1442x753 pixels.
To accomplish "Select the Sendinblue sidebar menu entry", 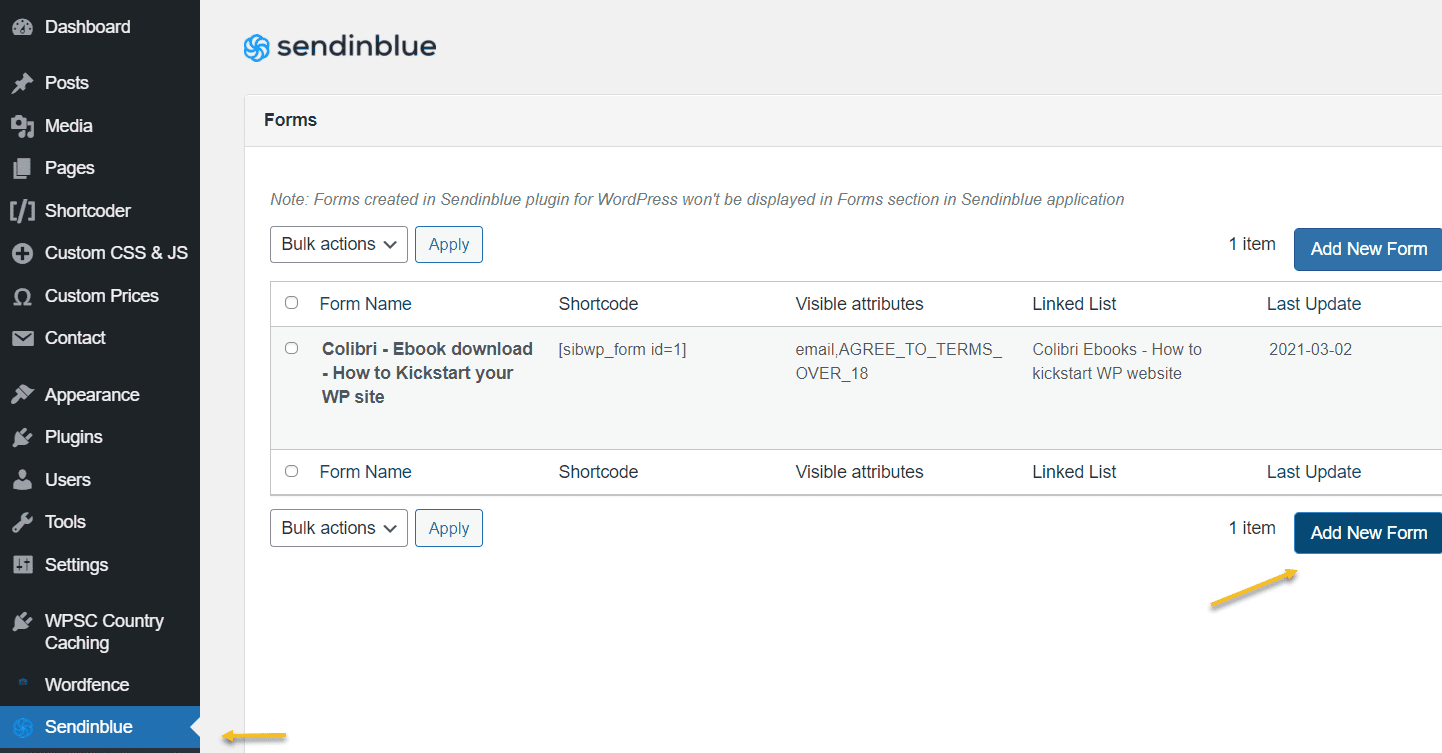I will click(x=88, y=727).
